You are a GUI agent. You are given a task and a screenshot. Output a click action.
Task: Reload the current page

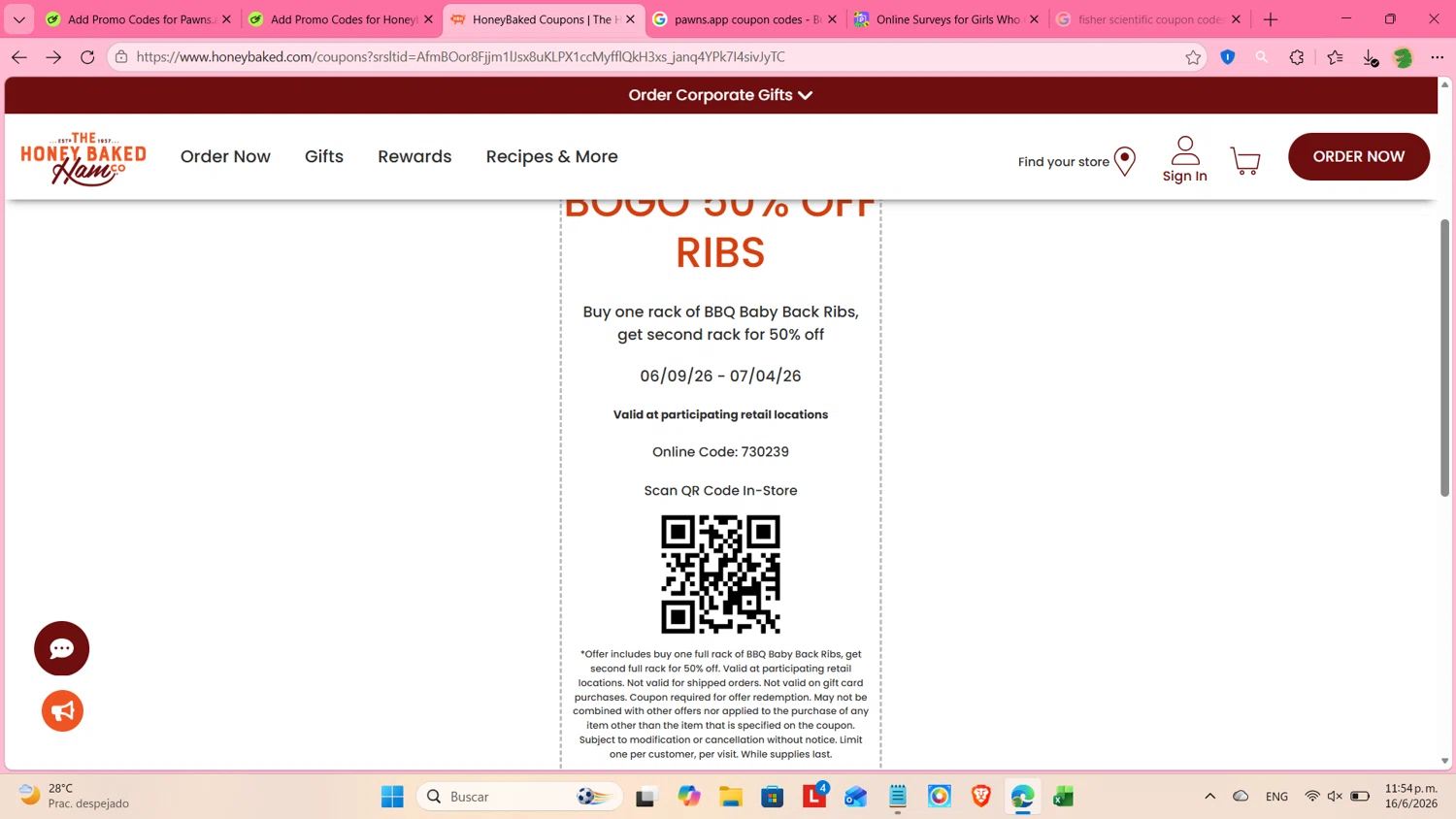click(87, 57)
